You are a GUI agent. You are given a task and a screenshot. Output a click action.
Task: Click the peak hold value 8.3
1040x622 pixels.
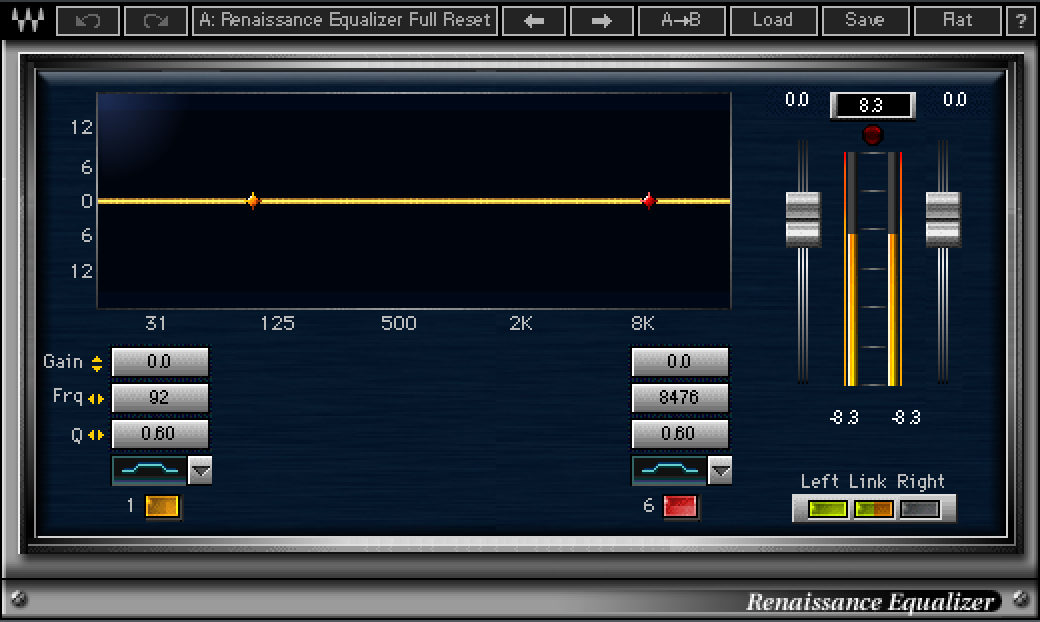[872, 105]
